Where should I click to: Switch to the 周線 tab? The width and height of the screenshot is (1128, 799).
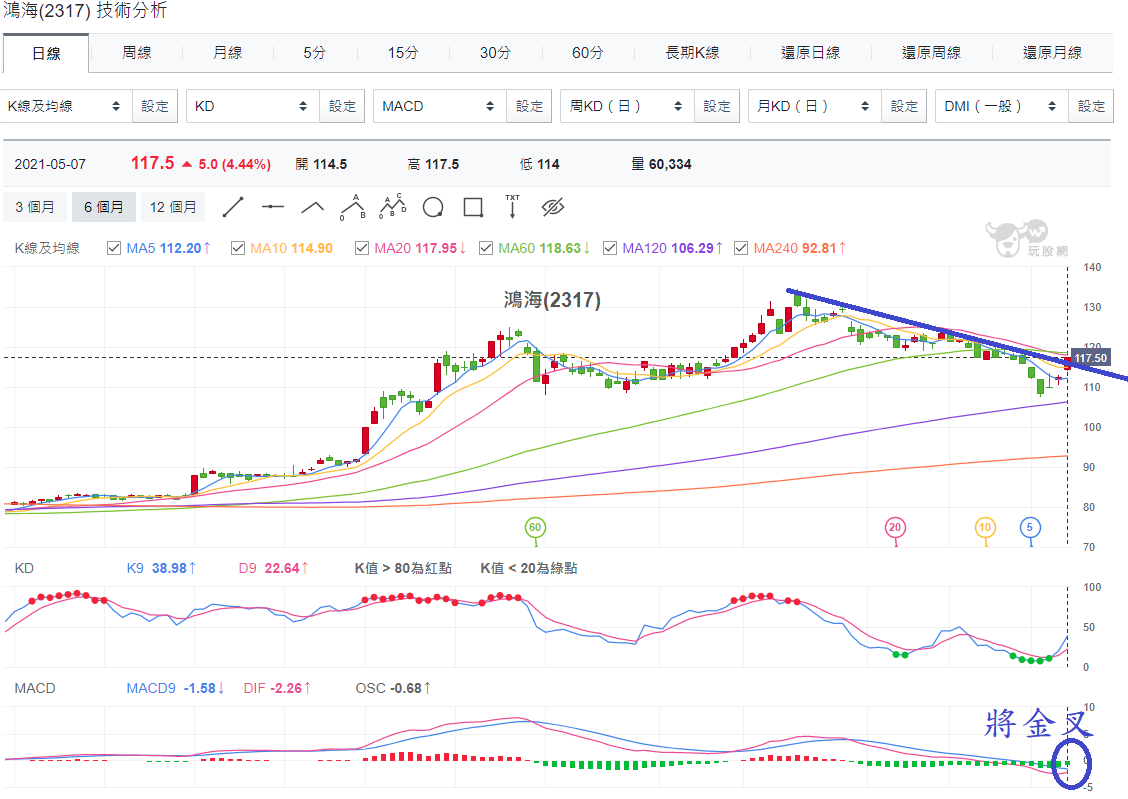pos(137,52)
